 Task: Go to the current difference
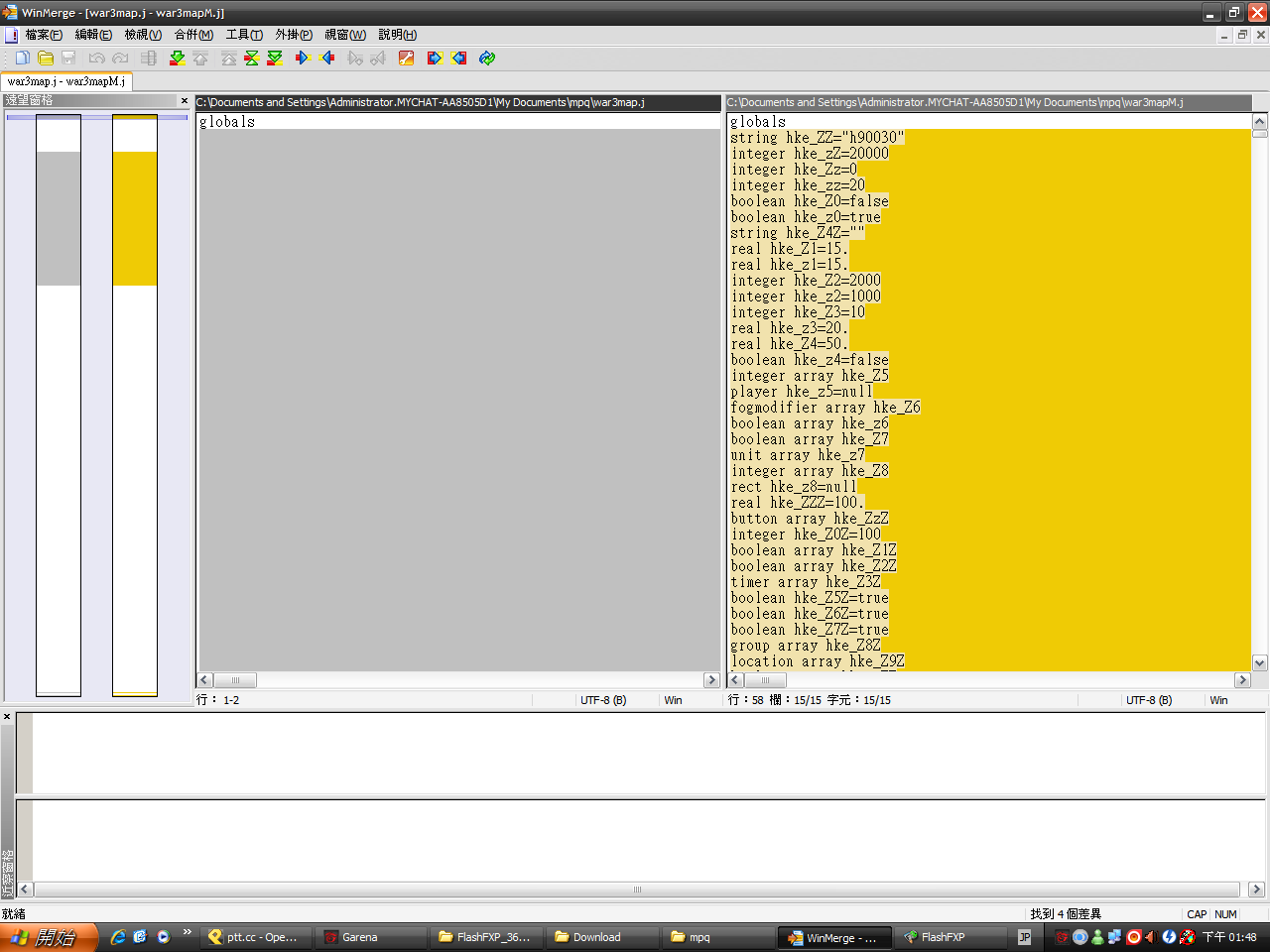[252, 59]
